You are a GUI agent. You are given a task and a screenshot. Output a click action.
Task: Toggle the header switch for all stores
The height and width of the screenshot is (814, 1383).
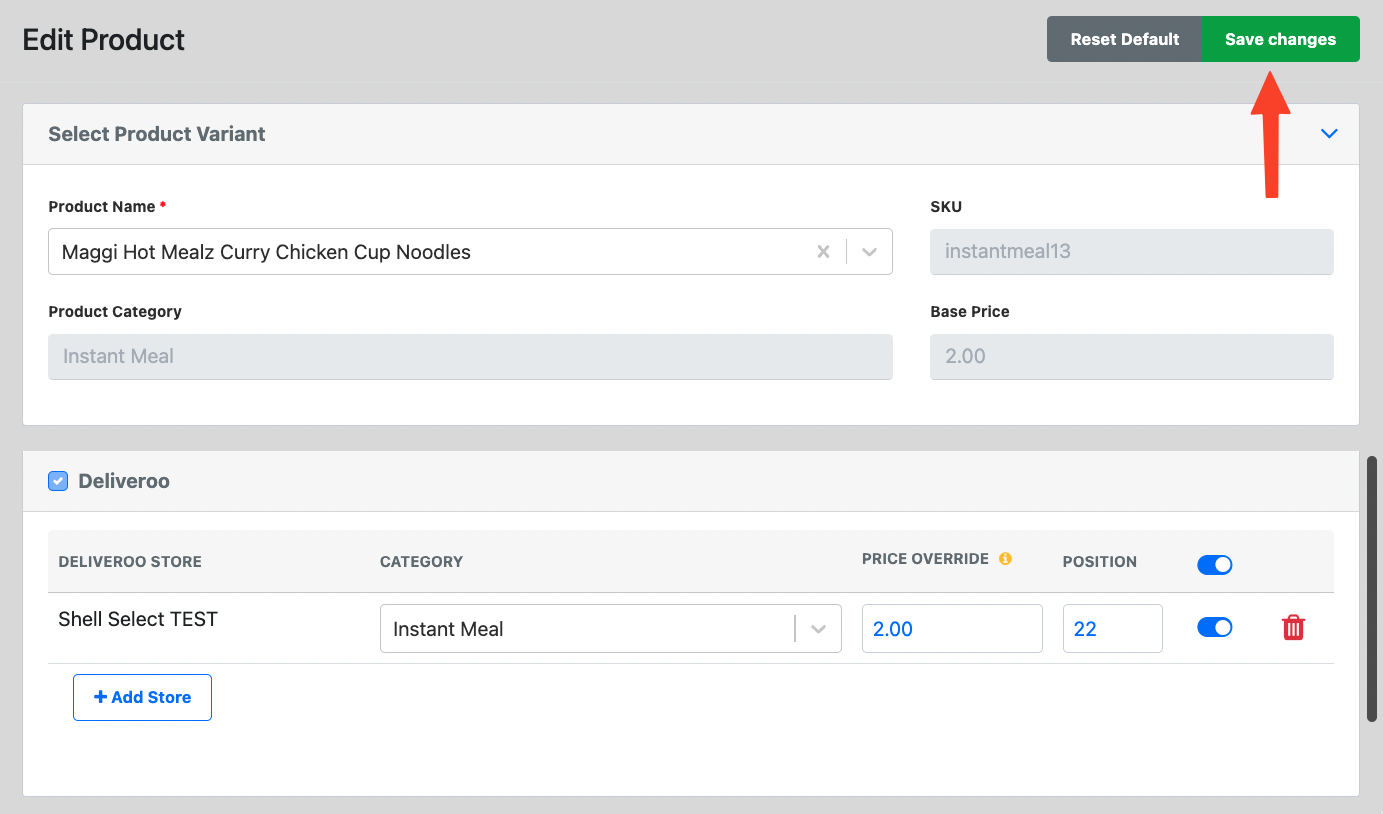tap(1215, 565)
